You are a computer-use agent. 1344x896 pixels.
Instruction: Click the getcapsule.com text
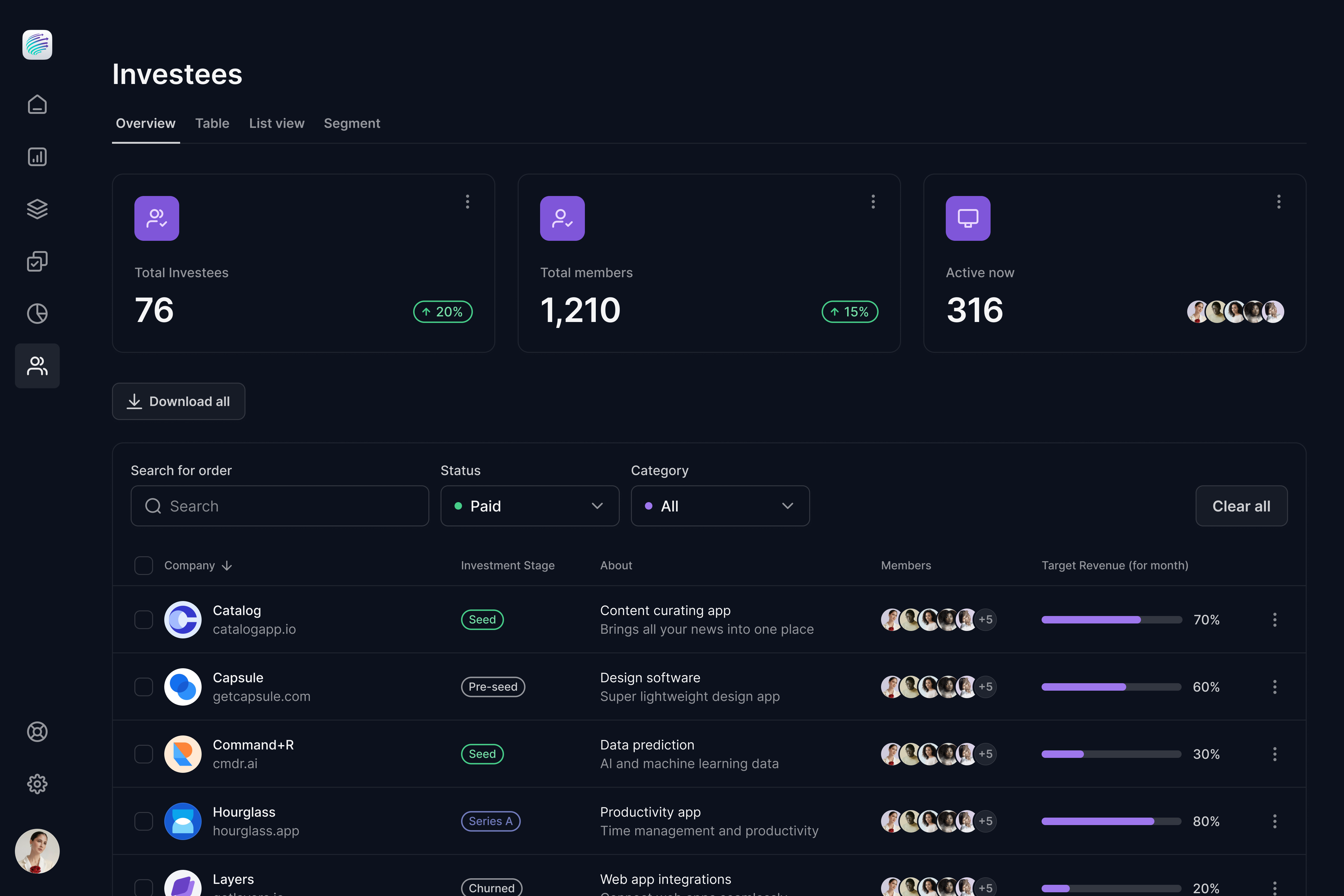tap(262, 697)
